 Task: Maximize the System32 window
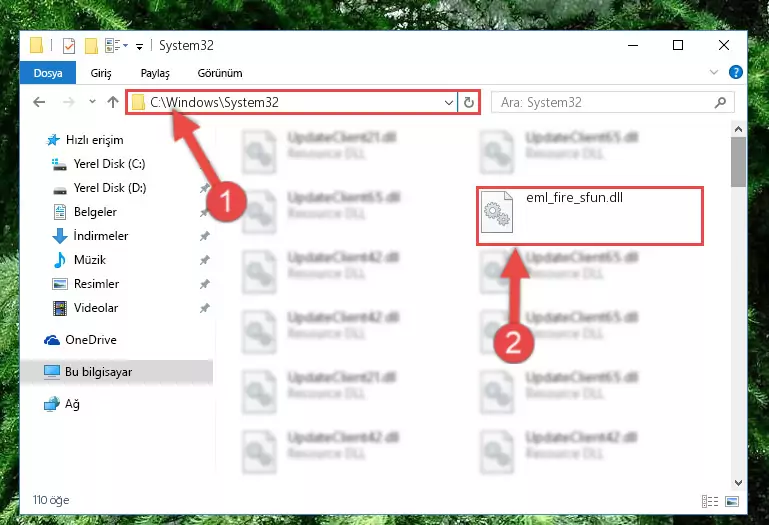678,45
